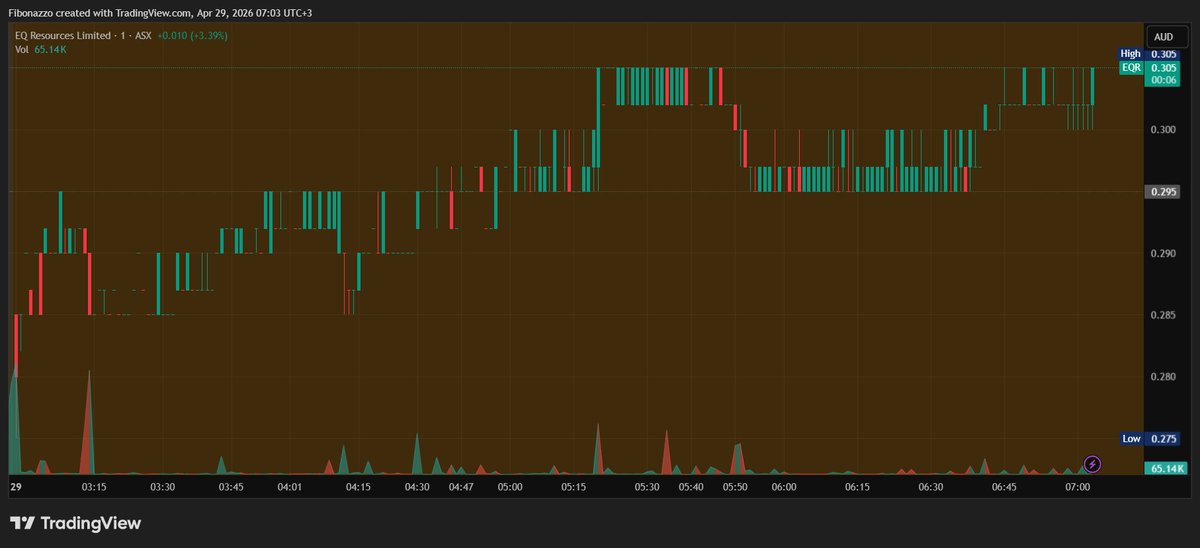Click the 0.285 price axis label

point(1163,315)
